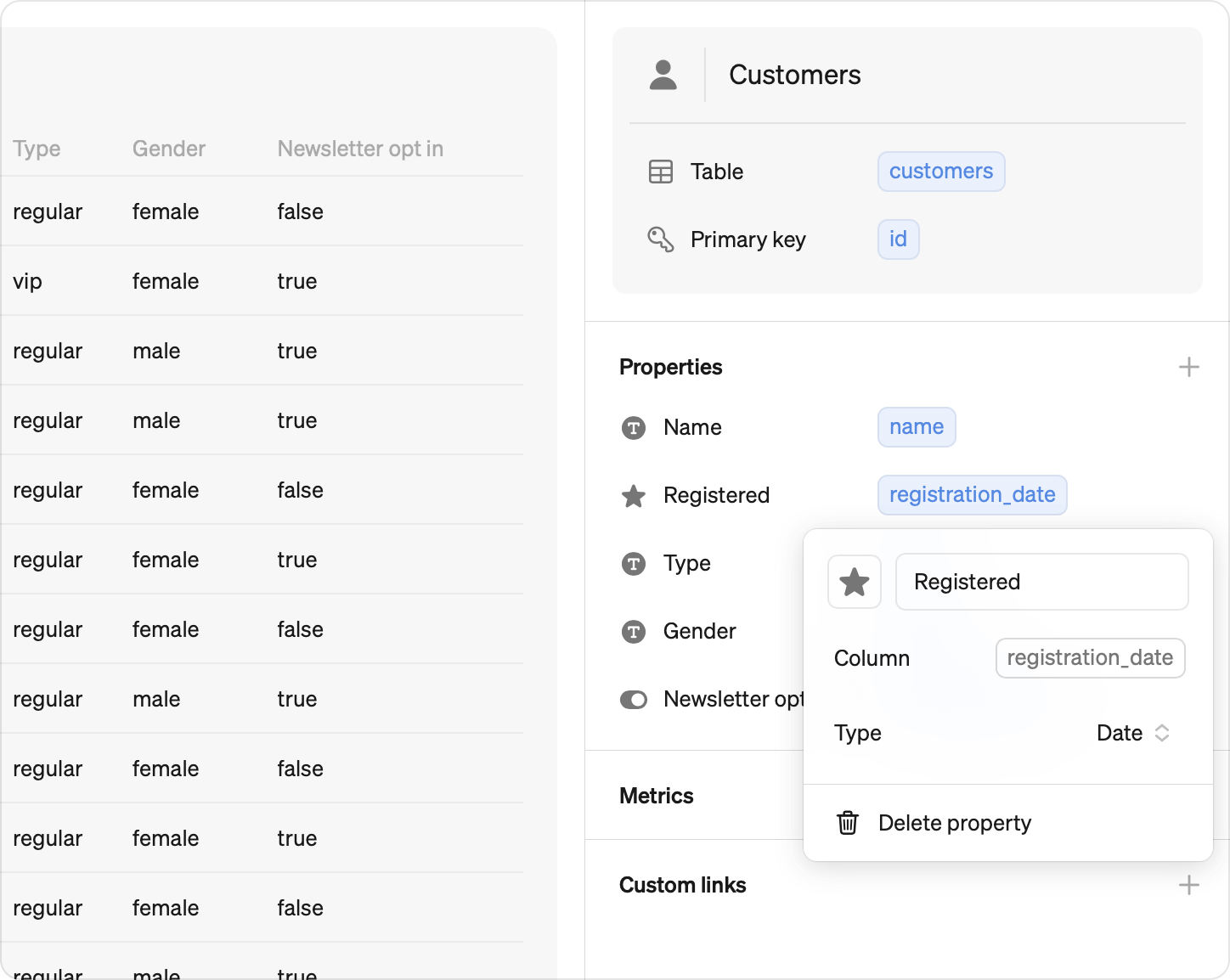Click the up-down chevron next to Date
Screen dimensions: 1230x980
point(1162,733)
